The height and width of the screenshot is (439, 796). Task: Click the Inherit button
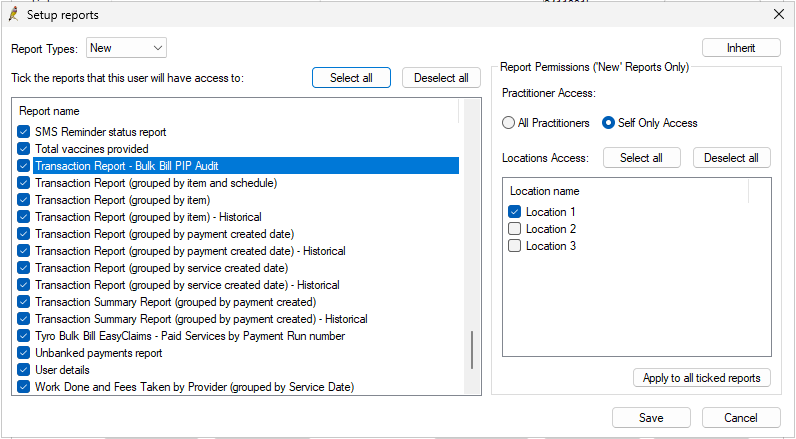741,48
